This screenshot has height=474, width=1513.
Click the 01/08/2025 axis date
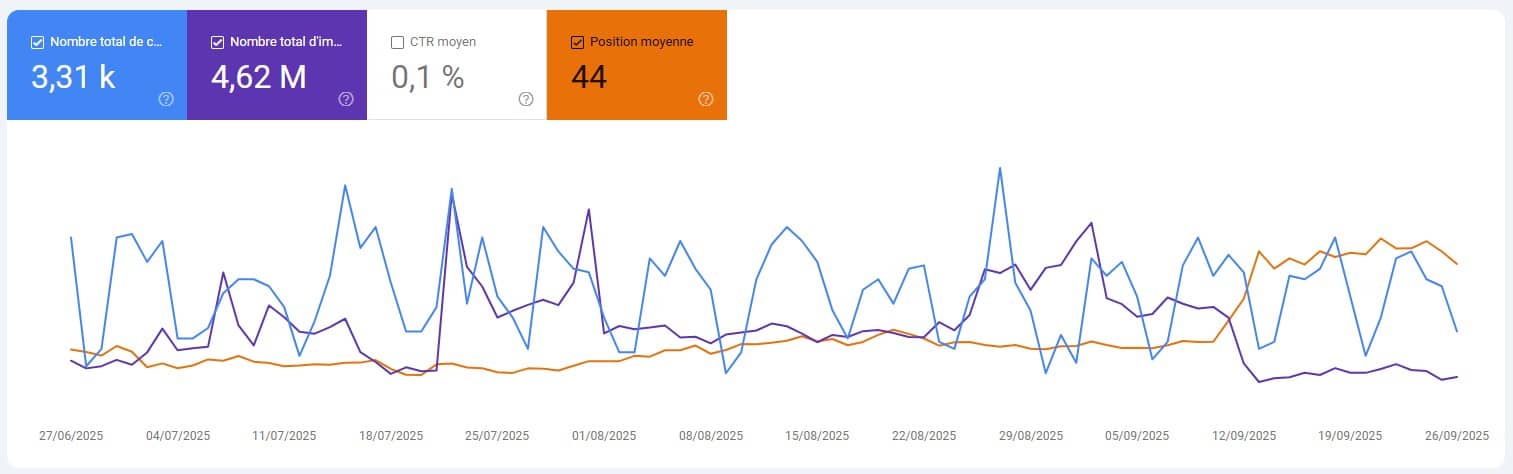[x=603, y=436]
